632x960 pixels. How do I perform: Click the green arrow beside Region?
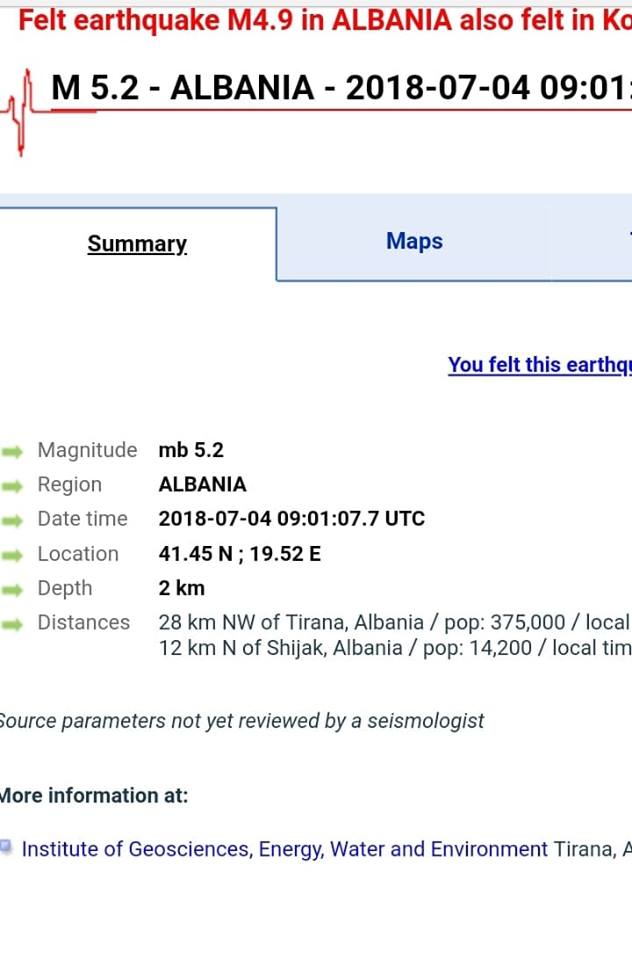13,485
